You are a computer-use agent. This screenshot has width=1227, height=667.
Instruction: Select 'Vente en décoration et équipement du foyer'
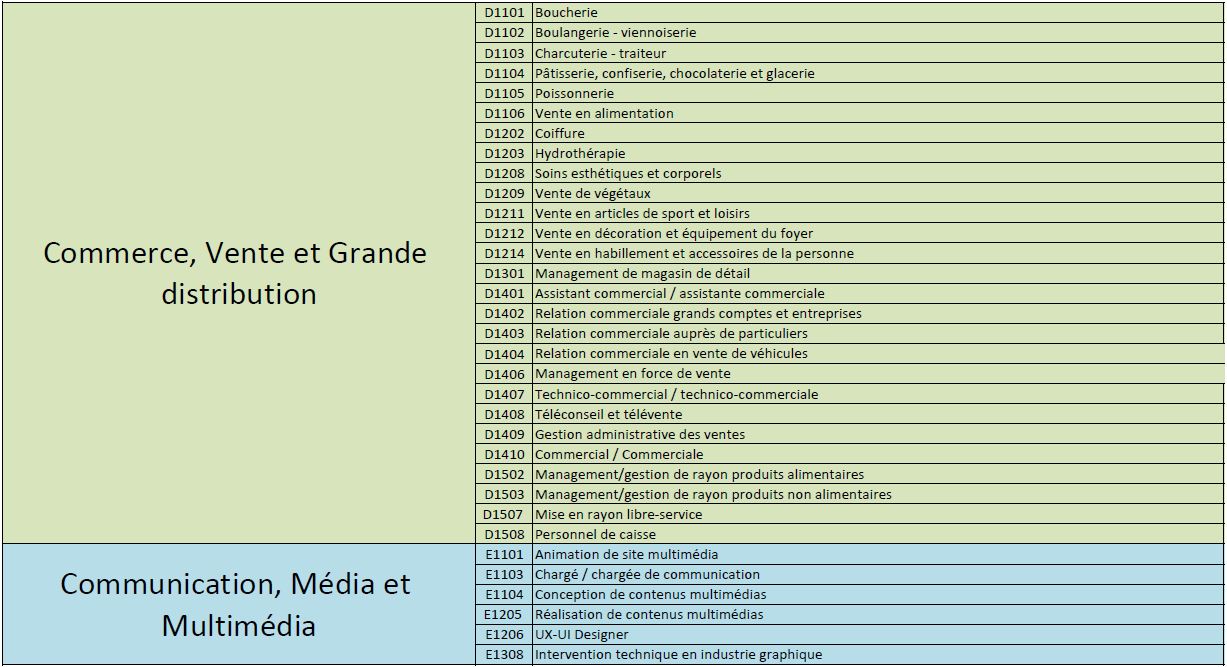pyautogui.click(x=879, y=233)
